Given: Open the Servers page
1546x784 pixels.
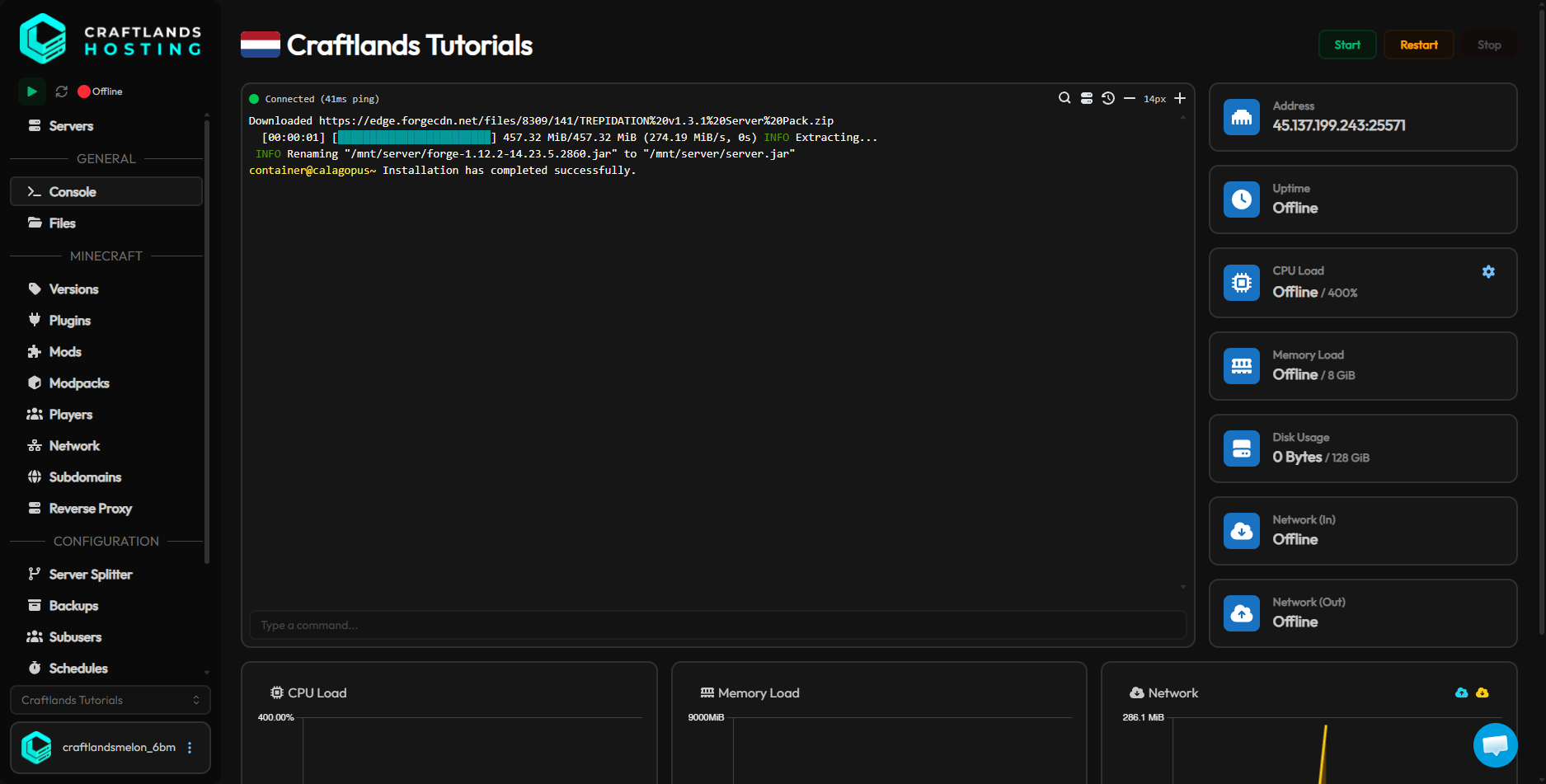Looking at the screenshot, I should [106, 126].
